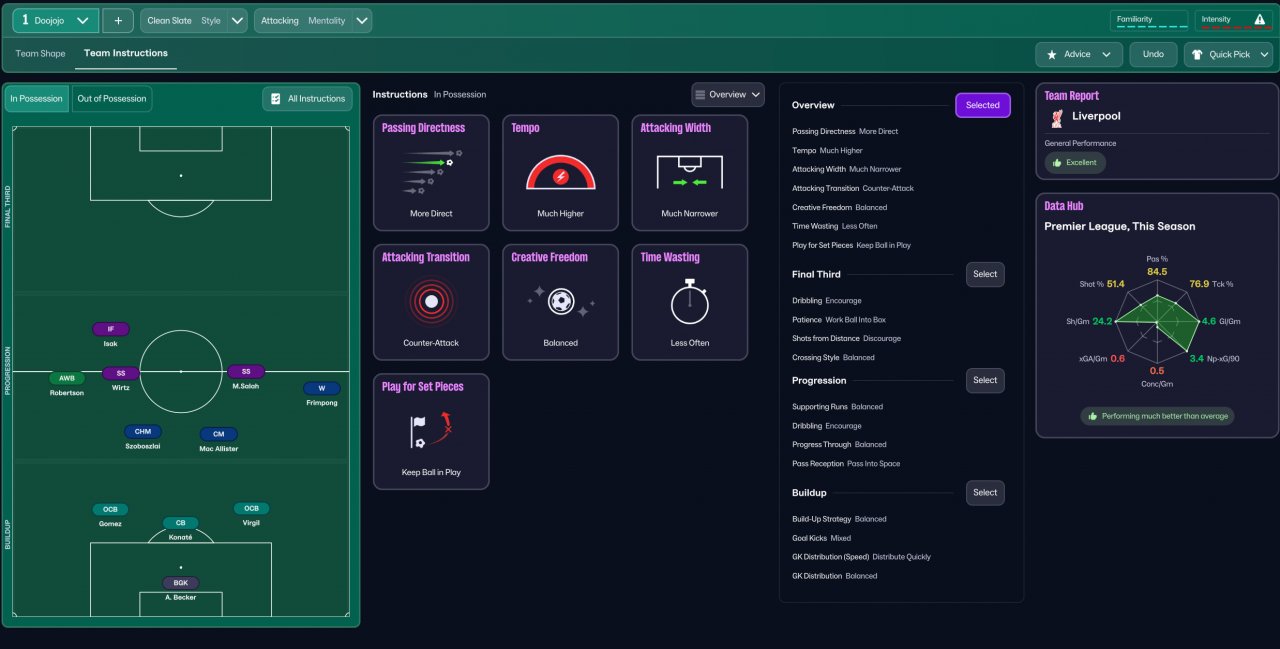Click the list icon on Overview dropdown
Image resolution: width=1280 pixels, height=649 pixels.
(x=700, y=95)
